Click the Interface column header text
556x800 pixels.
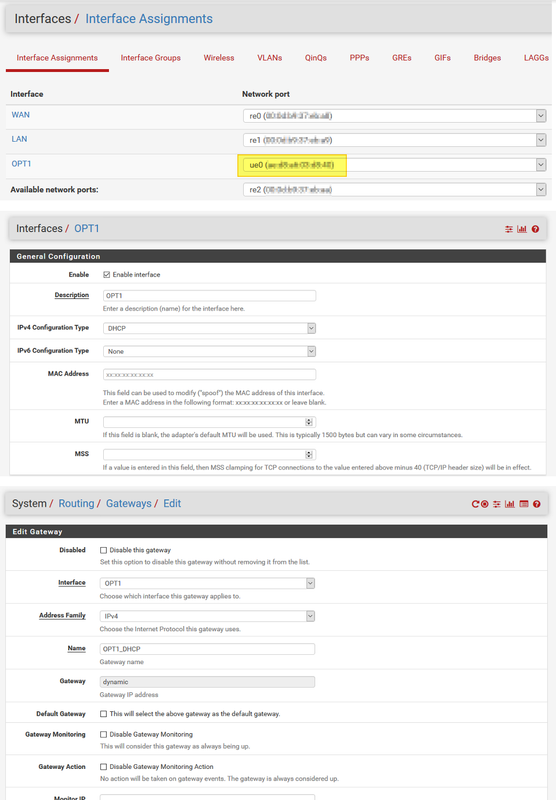click(x=27, y=94)
